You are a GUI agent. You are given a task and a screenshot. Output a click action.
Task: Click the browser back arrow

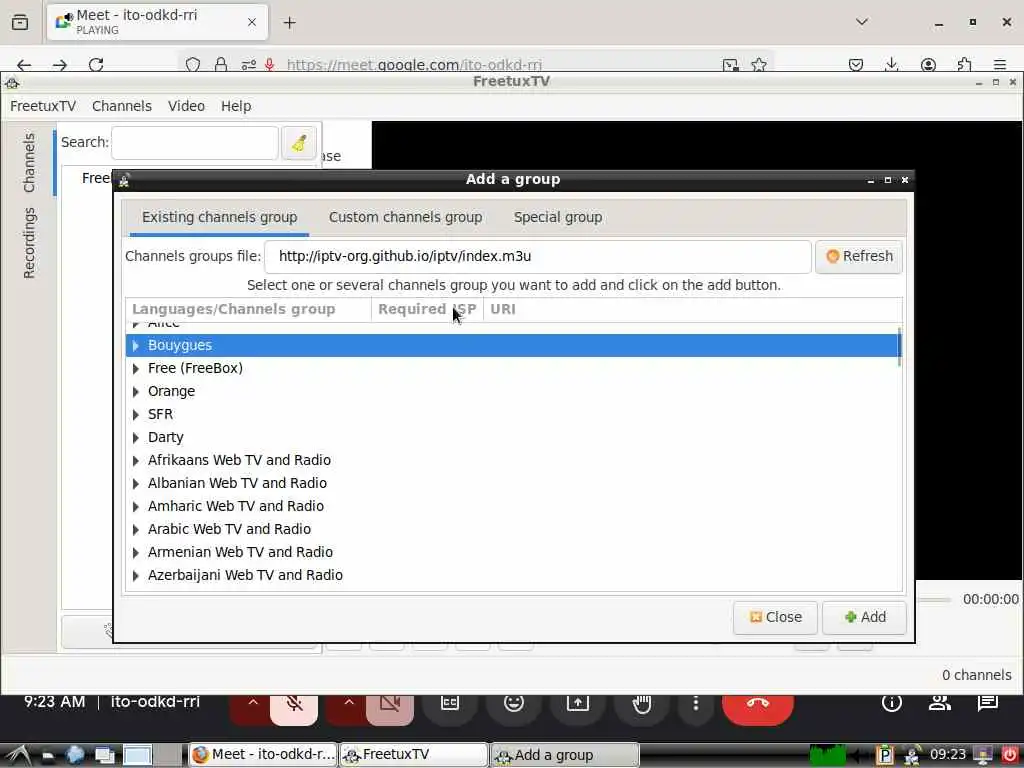[x=24, y=65]
